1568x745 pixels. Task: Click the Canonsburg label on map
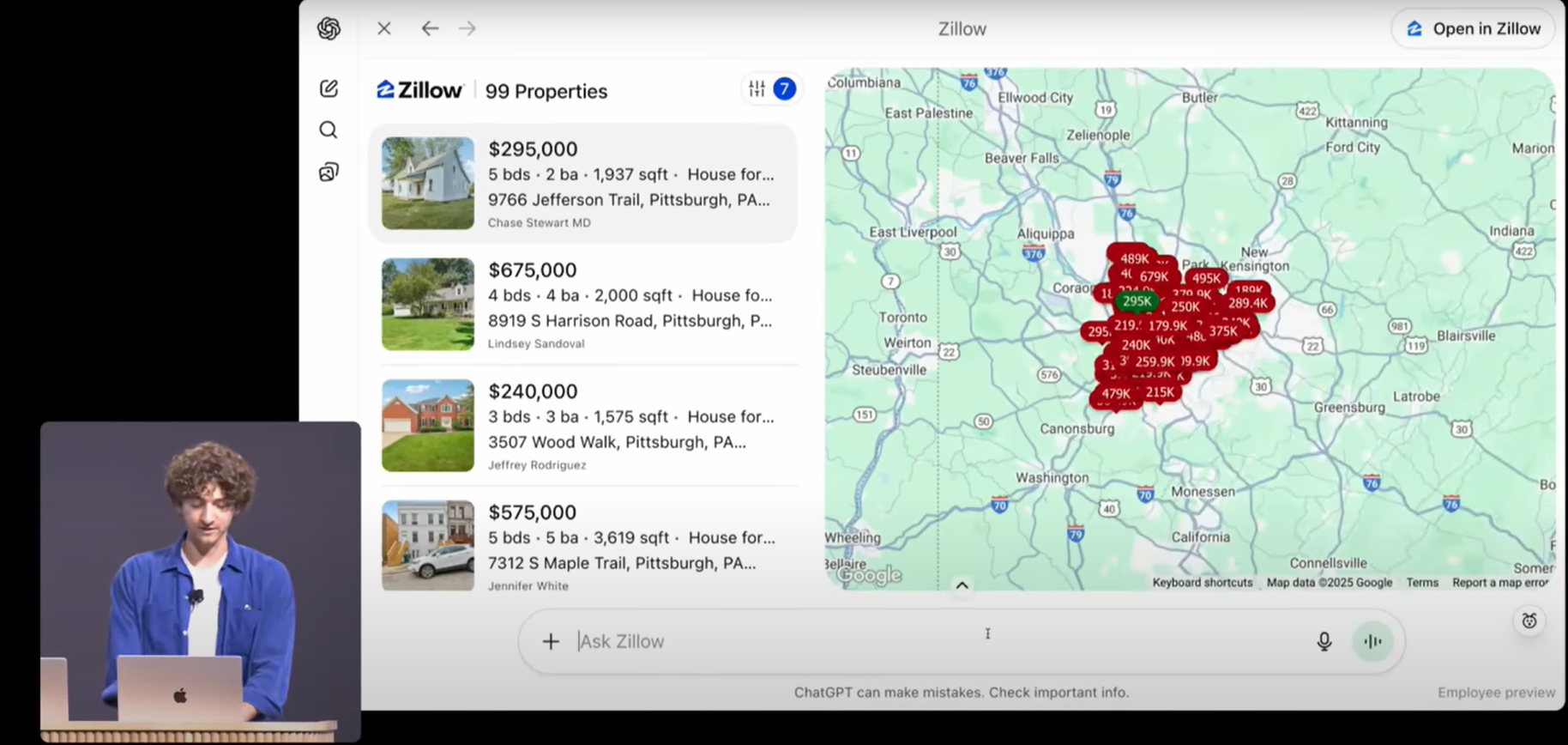click(1077, 428)
